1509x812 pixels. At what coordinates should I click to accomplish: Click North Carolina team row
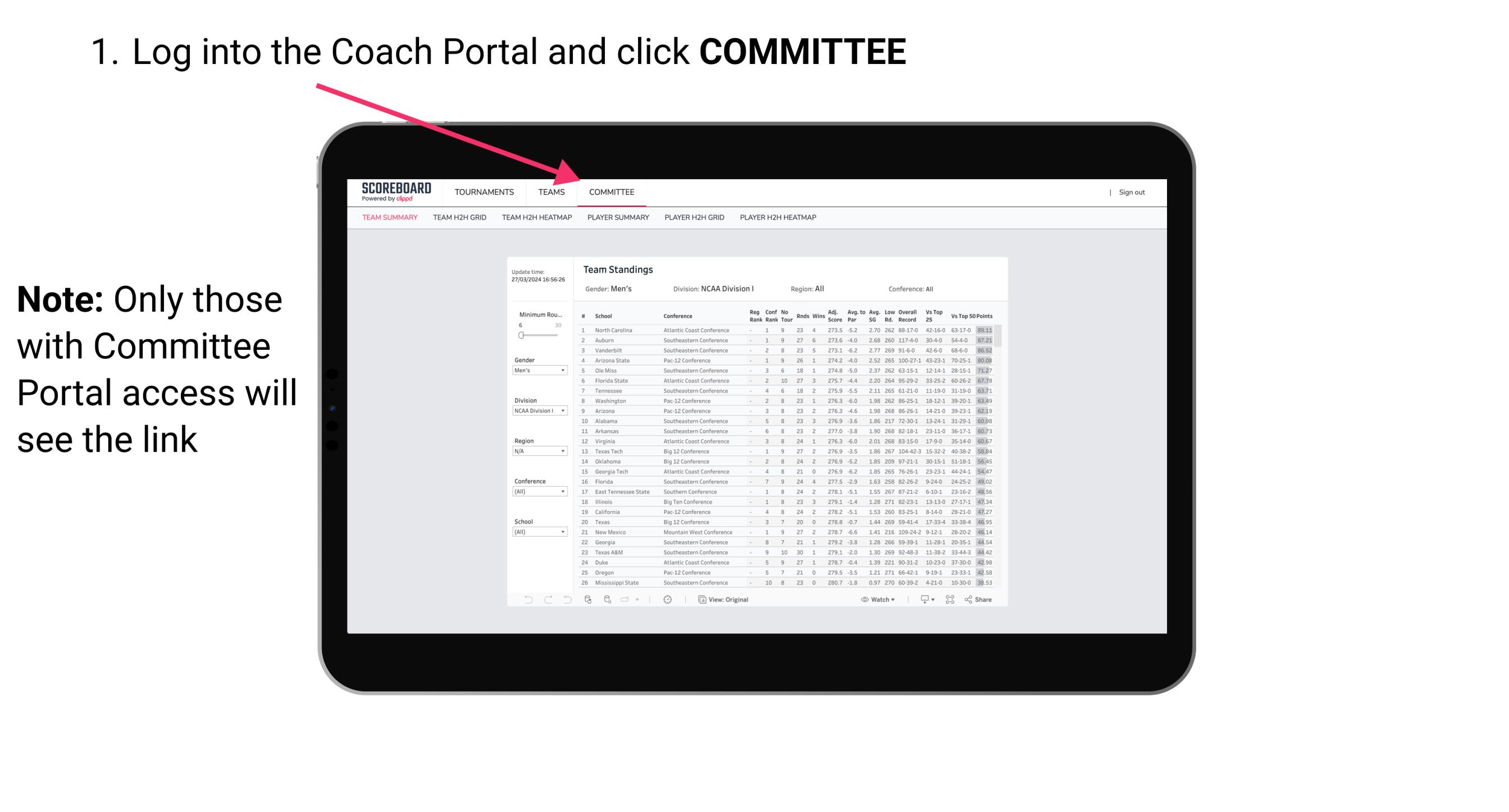[785, 331]
